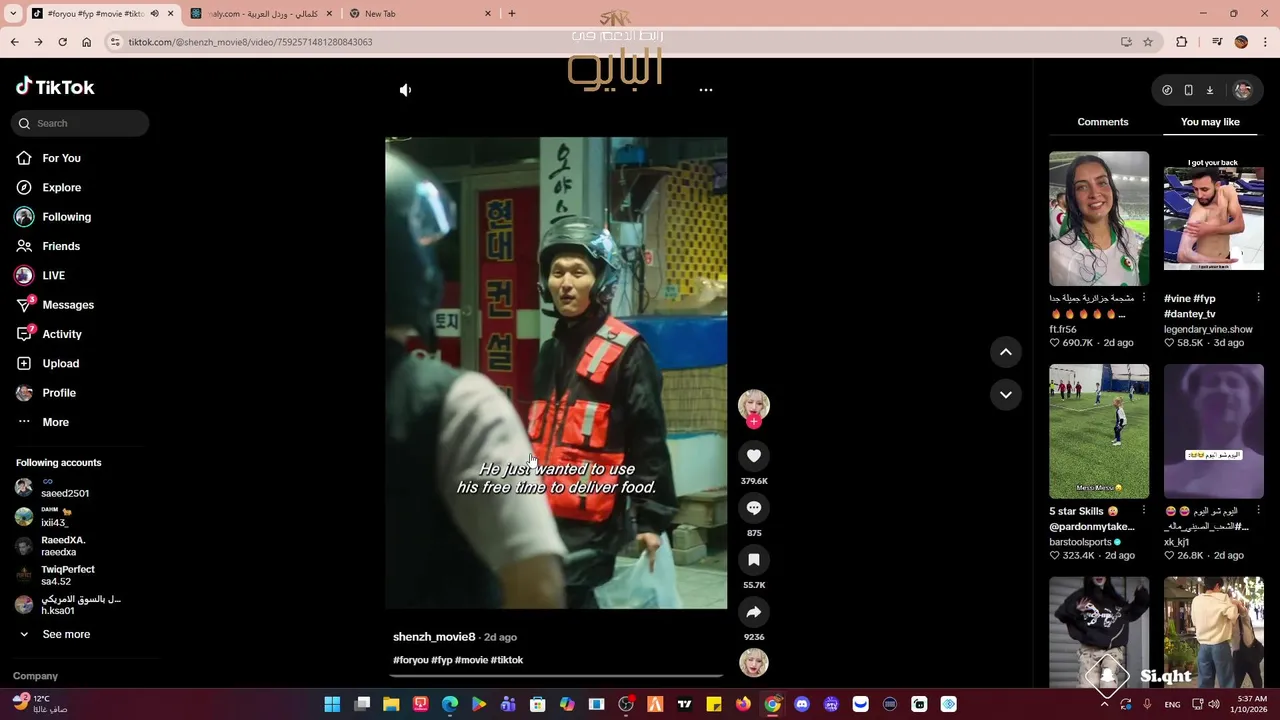Mute the video with the speaker icon
Screen dimensions: 1280x720
(405, 90)
